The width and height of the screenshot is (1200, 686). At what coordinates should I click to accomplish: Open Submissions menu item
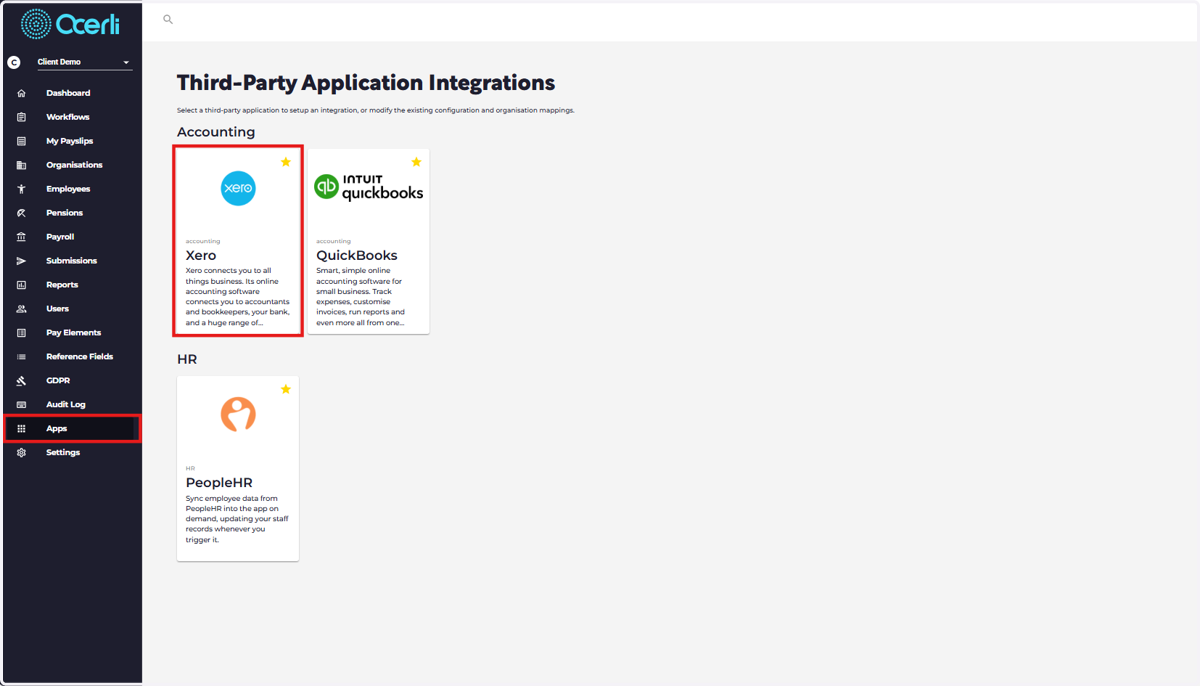[72, 261]
